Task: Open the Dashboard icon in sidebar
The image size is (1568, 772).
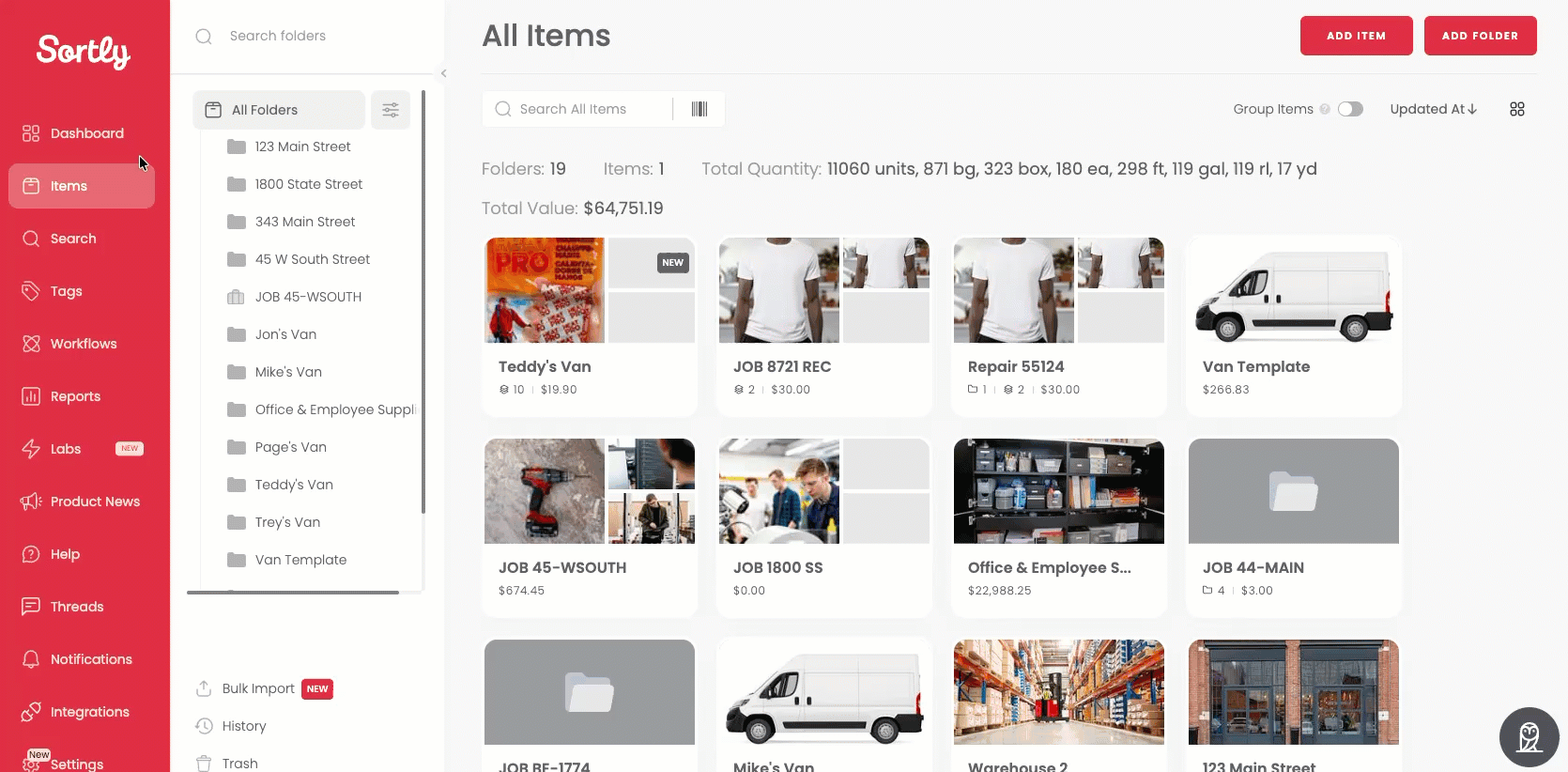Action: 31,133
